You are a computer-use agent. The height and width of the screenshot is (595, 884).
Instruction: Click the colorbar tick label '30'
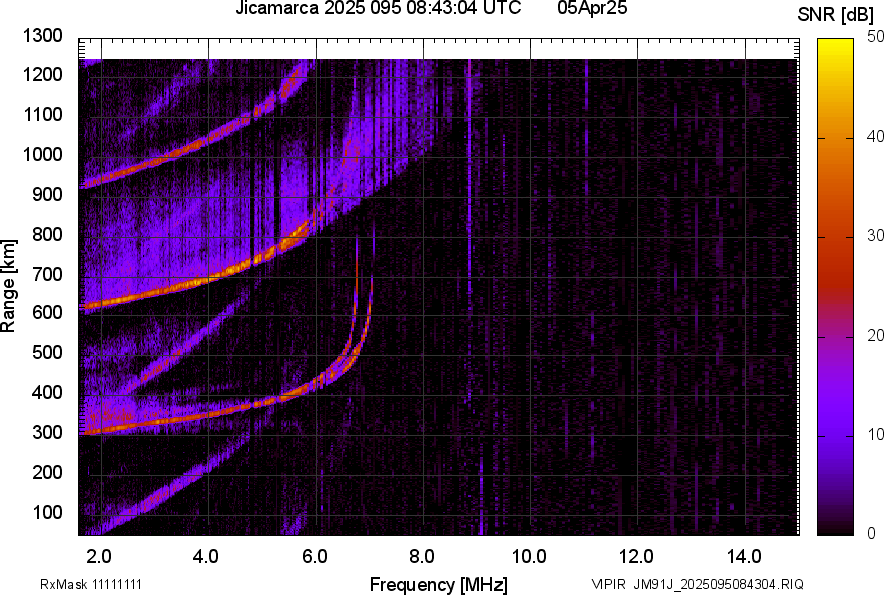(875, 235)
